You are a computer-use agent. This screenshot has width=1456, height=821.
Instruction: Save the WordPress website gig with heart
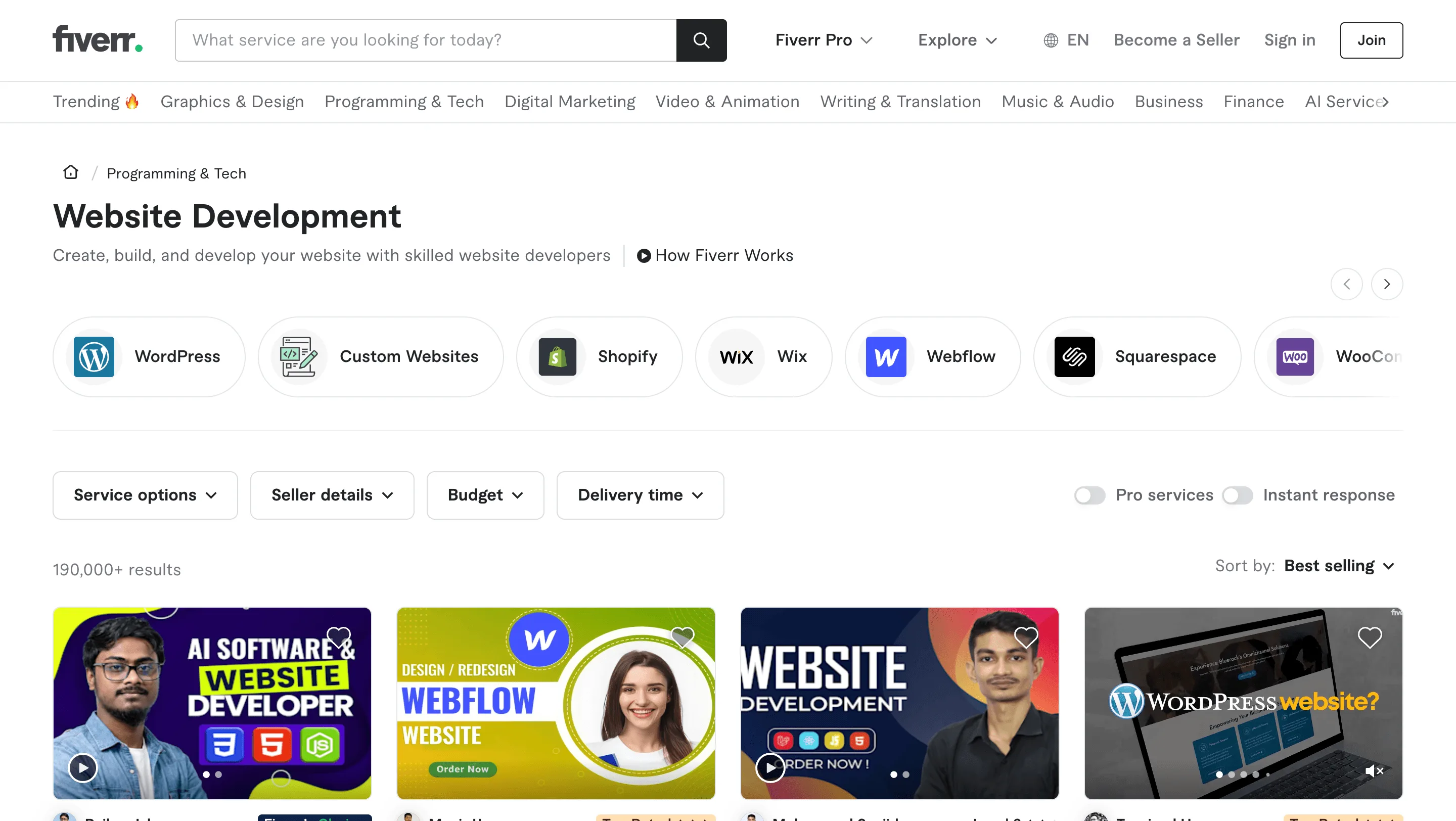pyautogui.click(x=1369, y=637)
